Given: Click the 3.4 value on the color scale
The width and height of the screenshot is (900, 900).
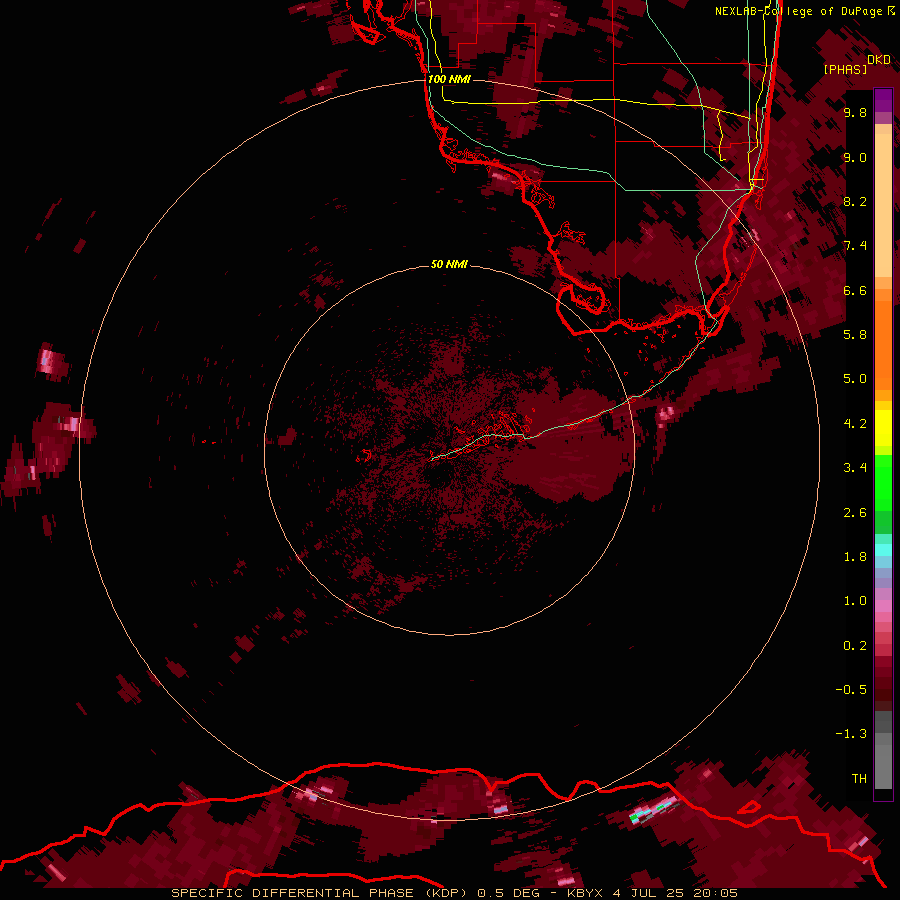Looking at the screenshot, I should [x=855, y=468].
